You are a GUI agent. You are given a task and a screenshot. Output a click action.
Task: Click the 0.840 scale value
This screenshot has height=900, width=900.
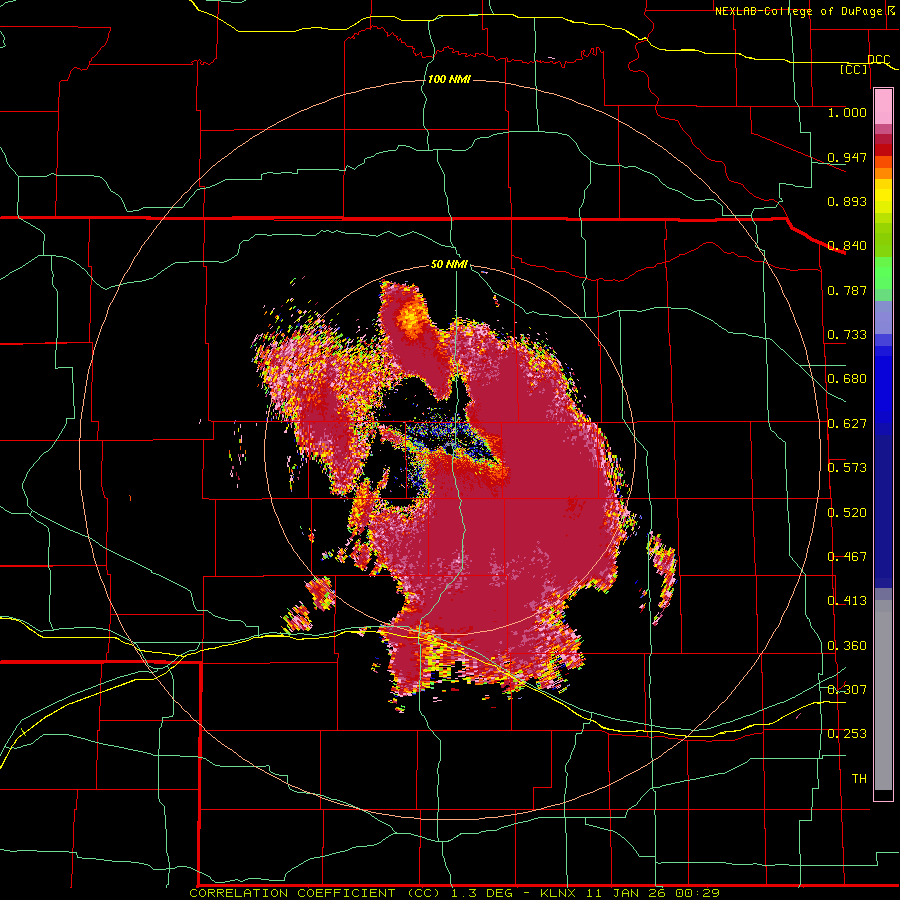[847, 246]
